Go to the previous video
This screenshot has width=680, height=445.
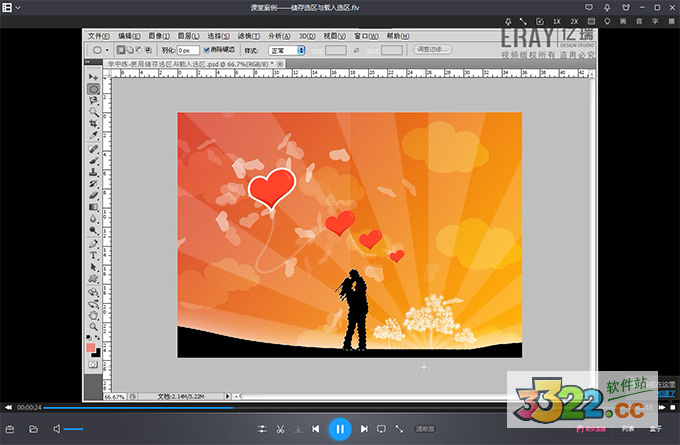coord(315,429)
